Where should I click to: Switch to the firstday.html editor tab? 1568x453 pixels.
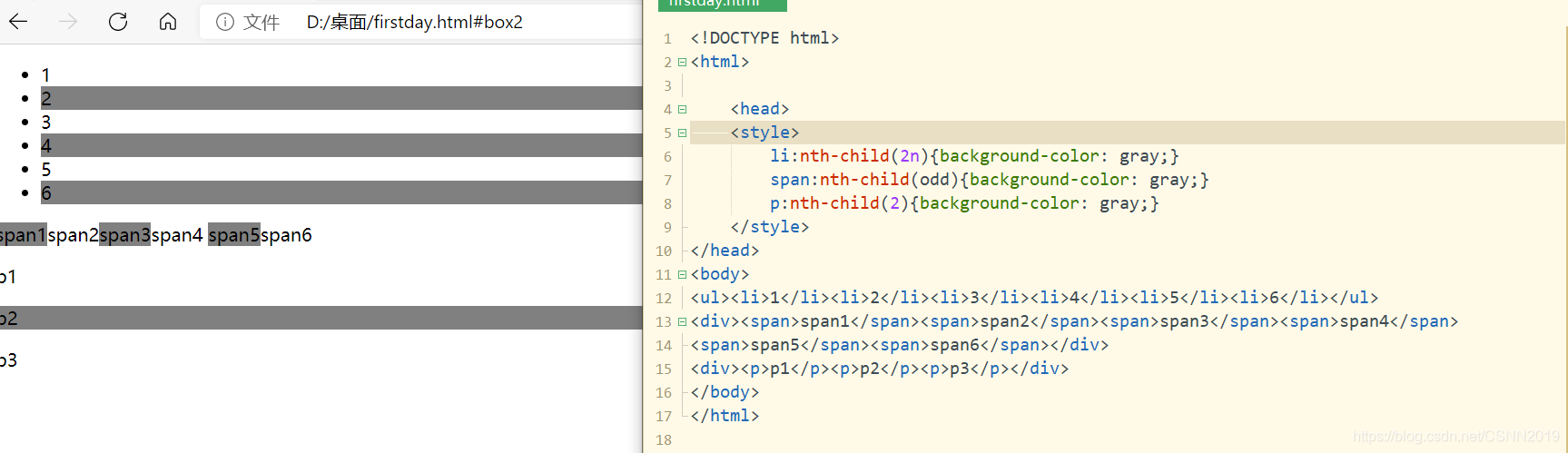pos(723,5)
